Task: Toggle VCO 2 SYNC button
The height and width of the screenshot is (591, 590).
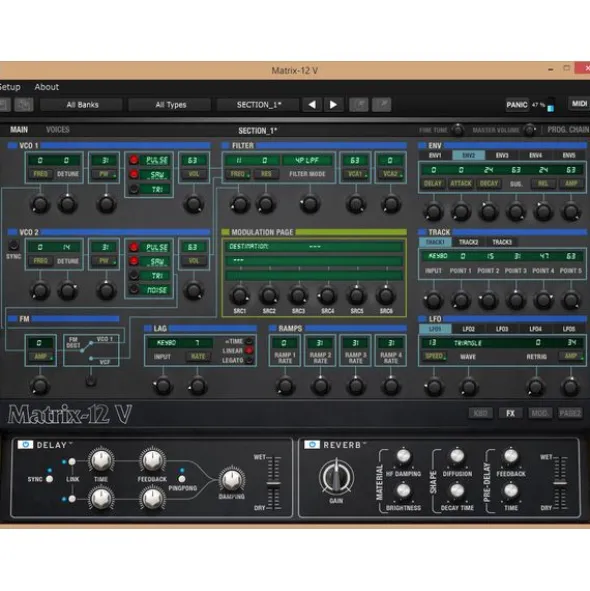Action: [x=14, y=245]
